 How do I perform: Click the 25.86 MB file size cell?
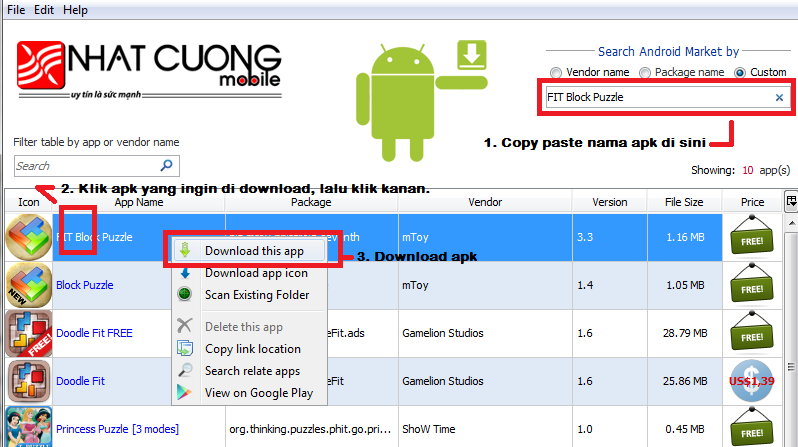pos(685,381)
